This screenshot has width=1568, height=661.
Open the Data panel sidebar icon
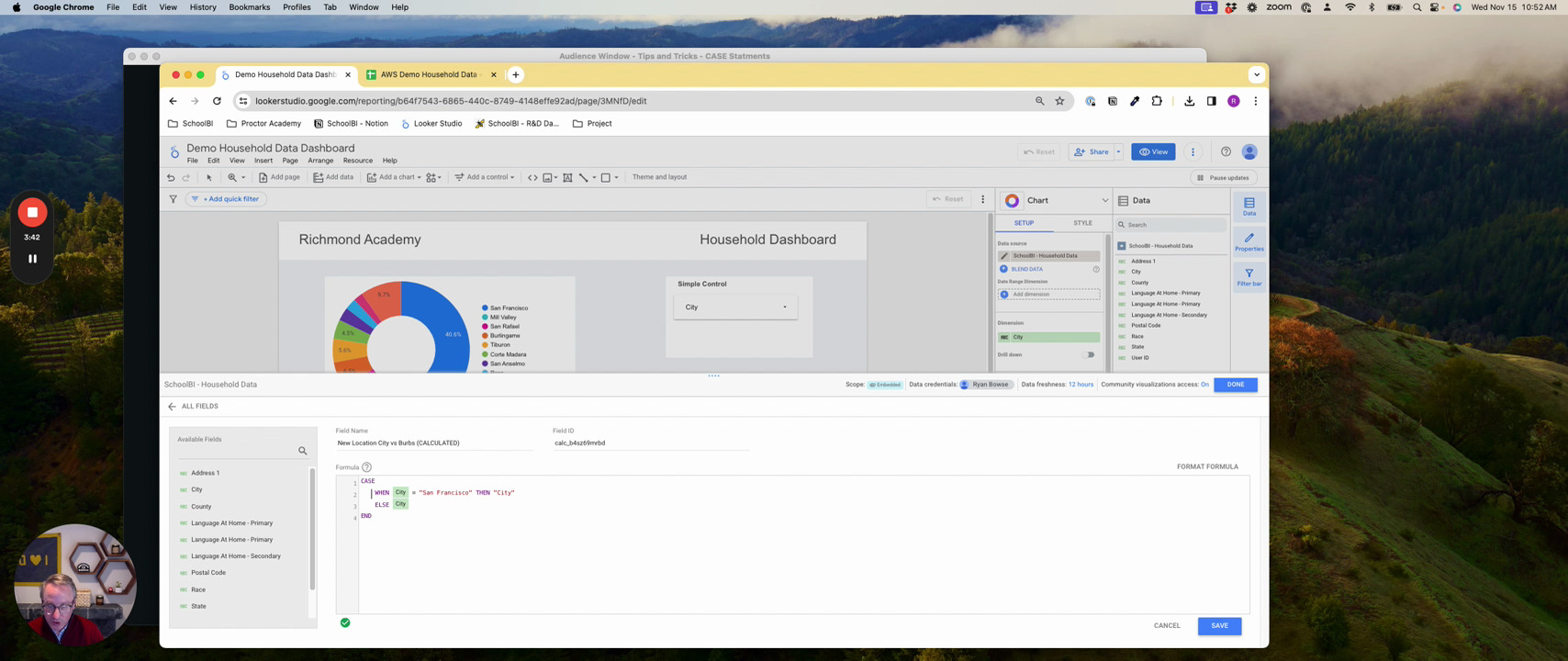[1249, 207]
